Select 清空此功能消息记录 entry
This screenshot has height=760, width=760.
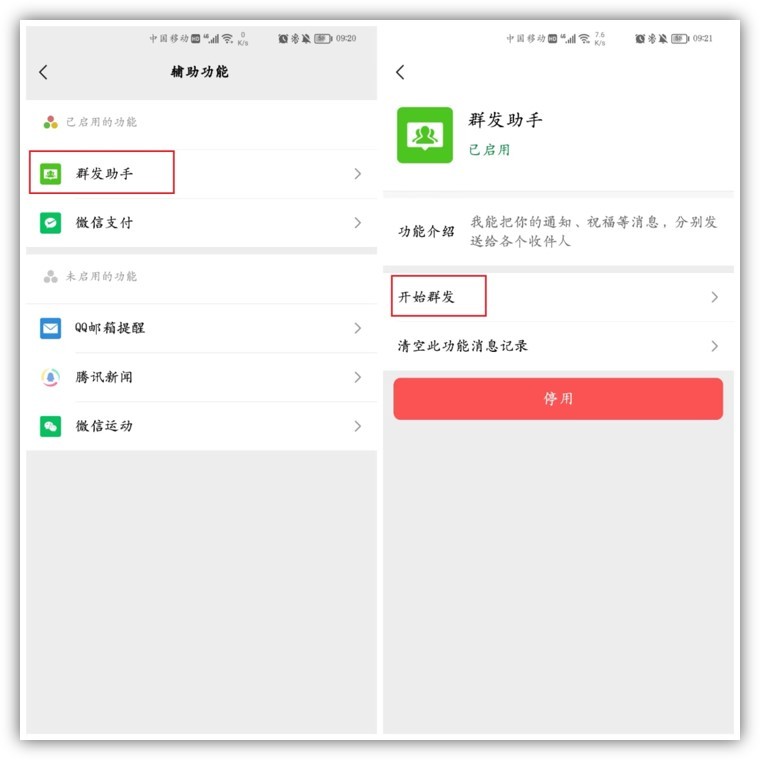(558, 346)
